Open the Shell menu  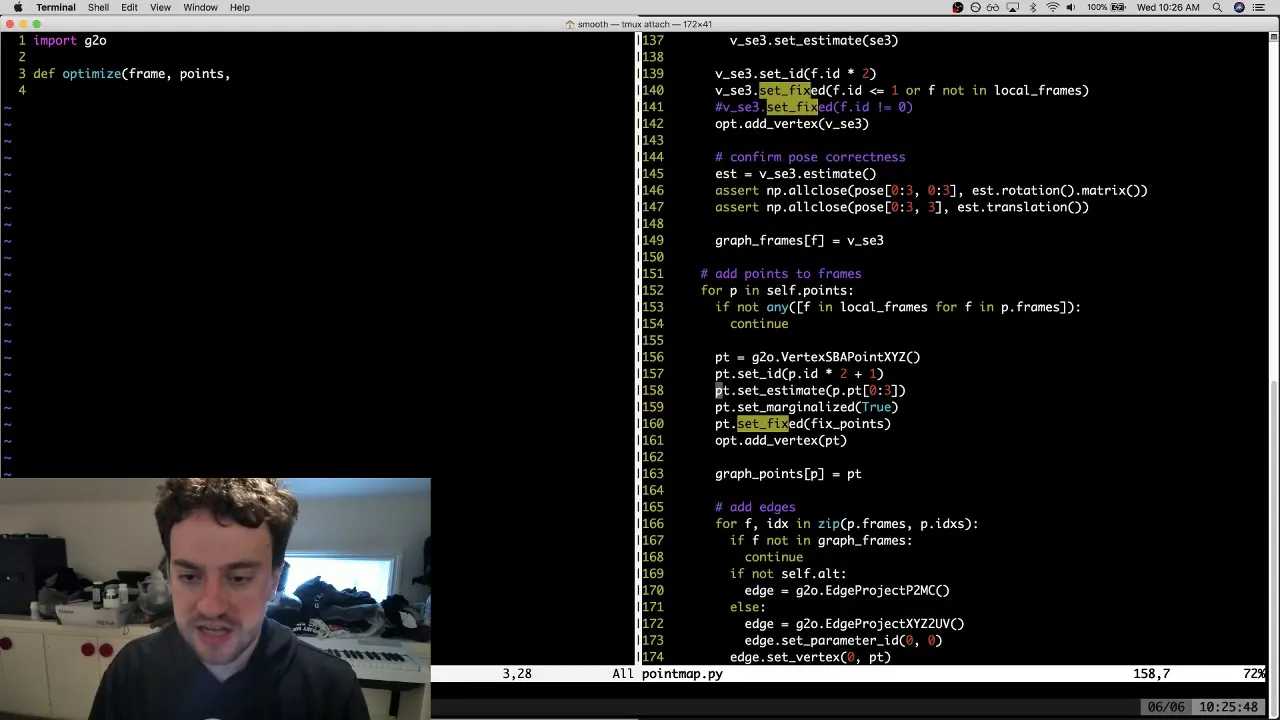click(98, 7)
